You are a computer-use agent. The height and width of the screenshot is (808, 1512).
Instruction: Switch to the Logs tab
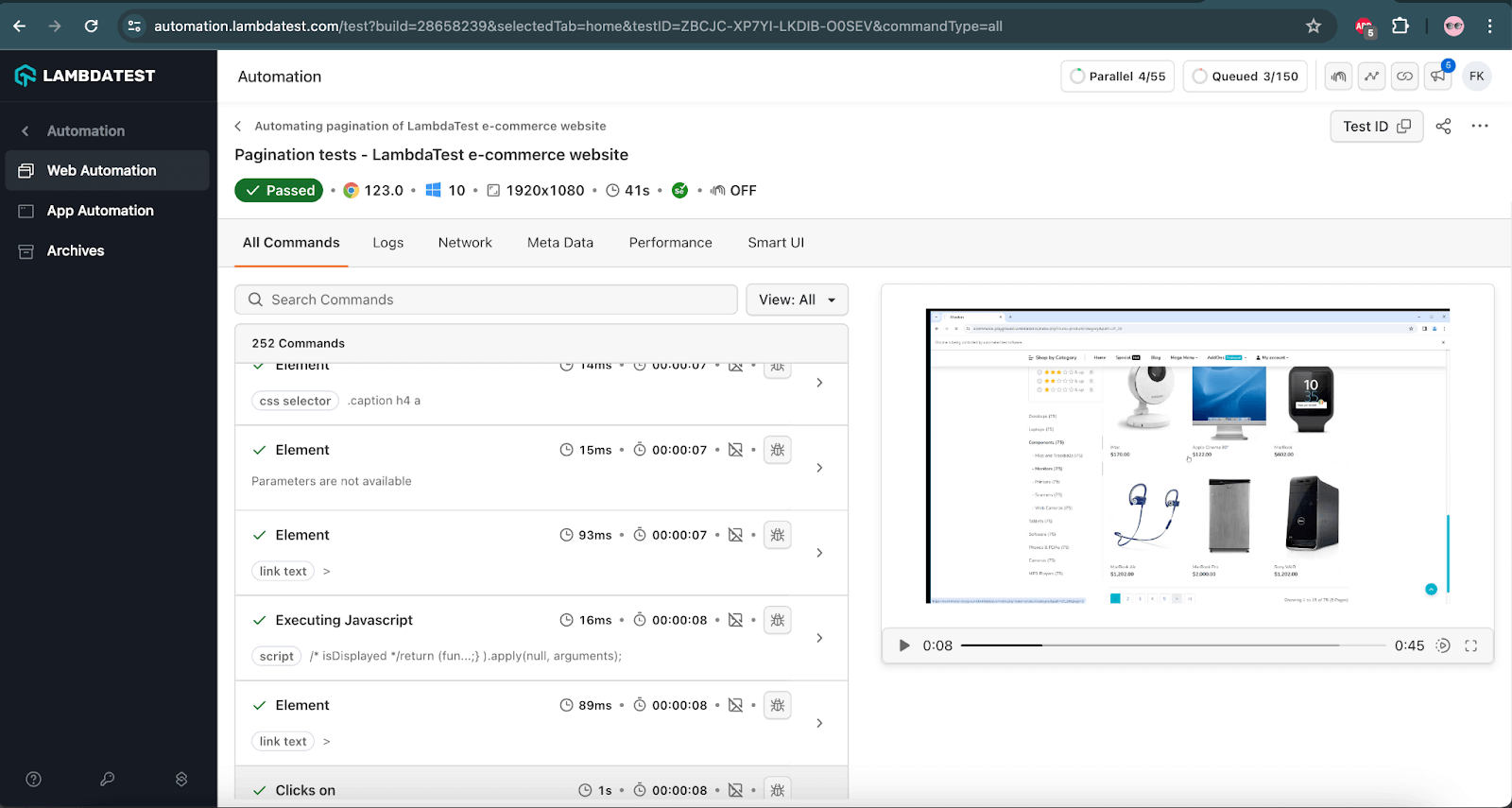tap(388, 243)
